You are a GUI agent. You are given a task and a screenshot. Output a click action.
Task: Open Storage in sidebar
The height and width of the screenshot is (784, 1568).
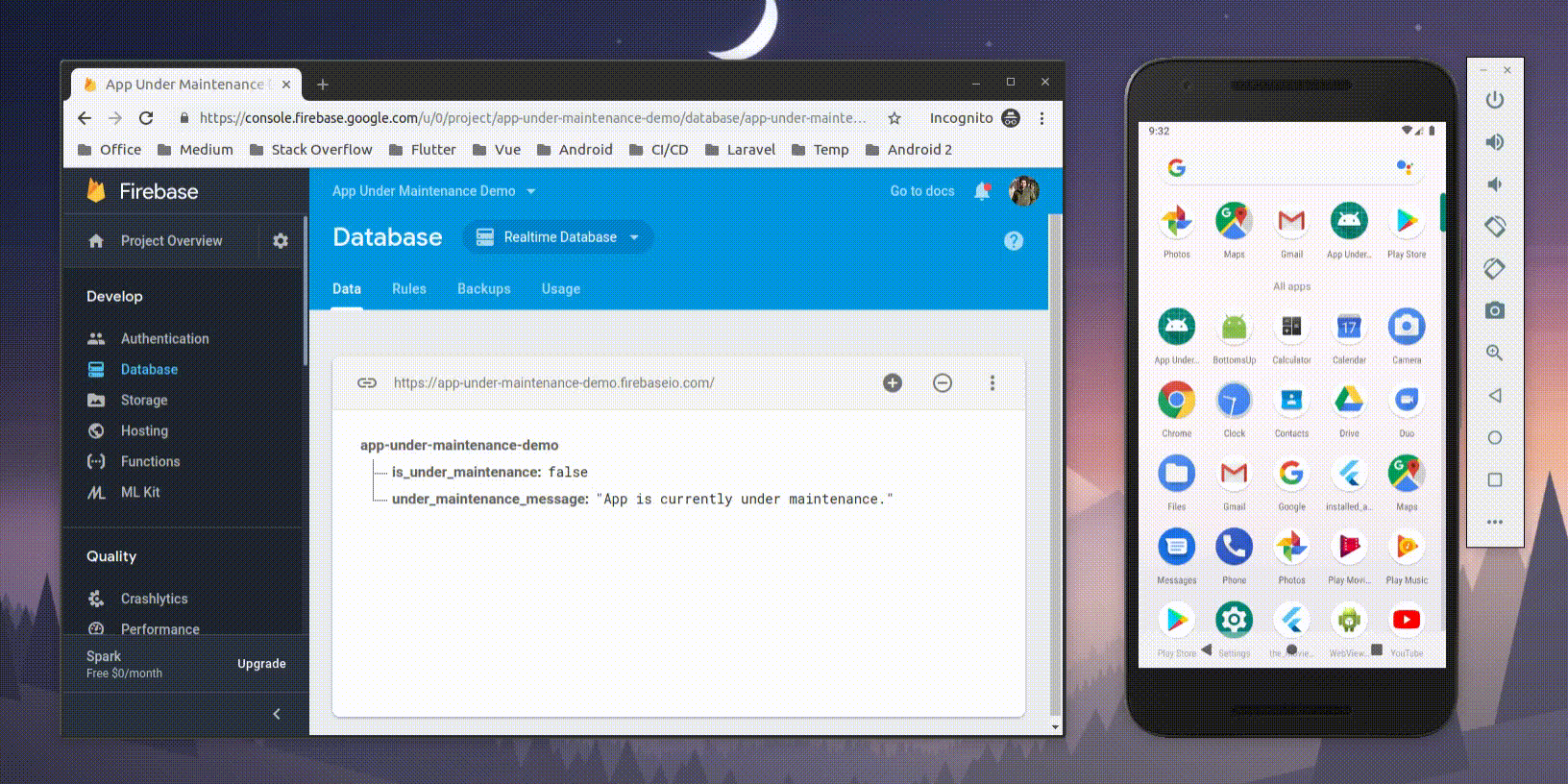click(144, 401)
